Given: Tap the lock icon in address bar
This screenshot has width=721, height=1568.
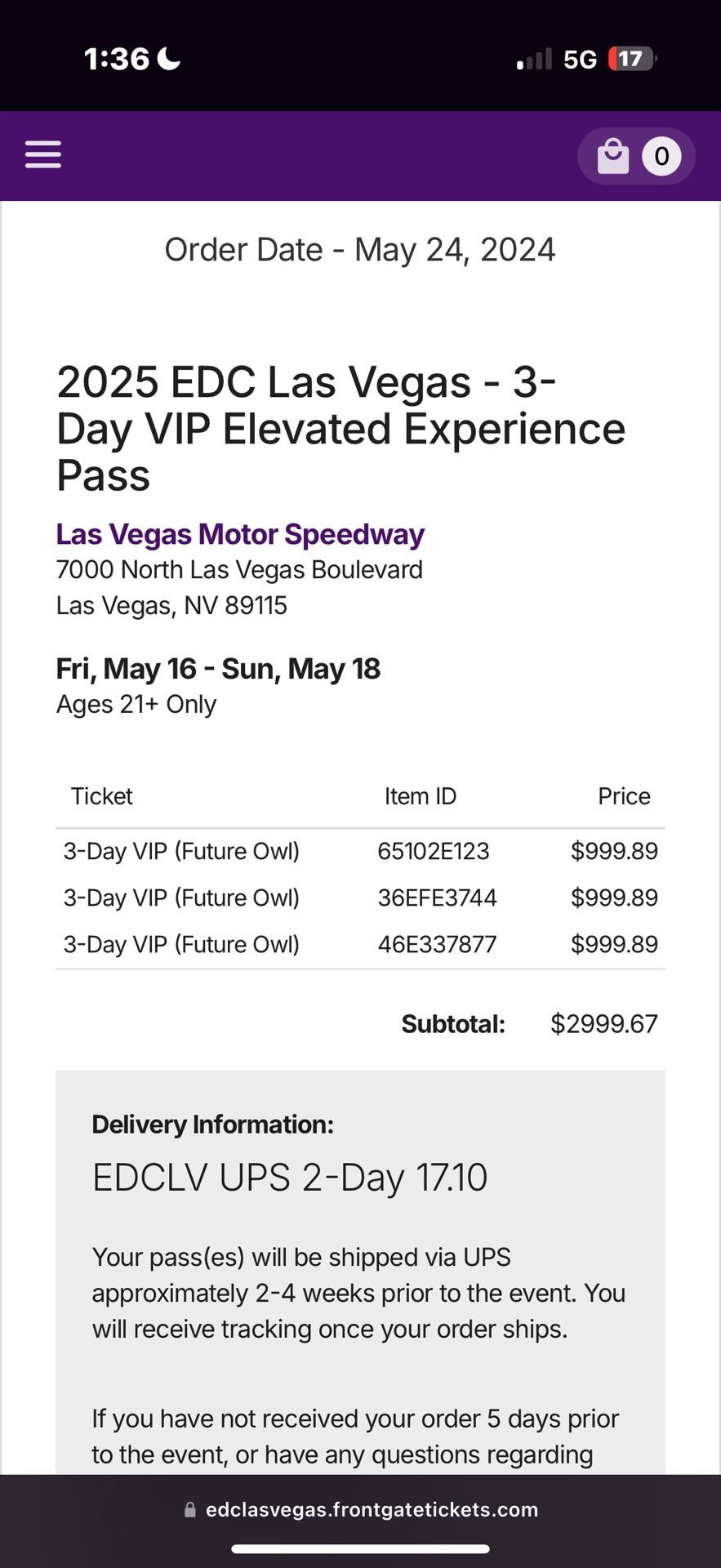Looking at the screenshot, I should pos(190,1510).
